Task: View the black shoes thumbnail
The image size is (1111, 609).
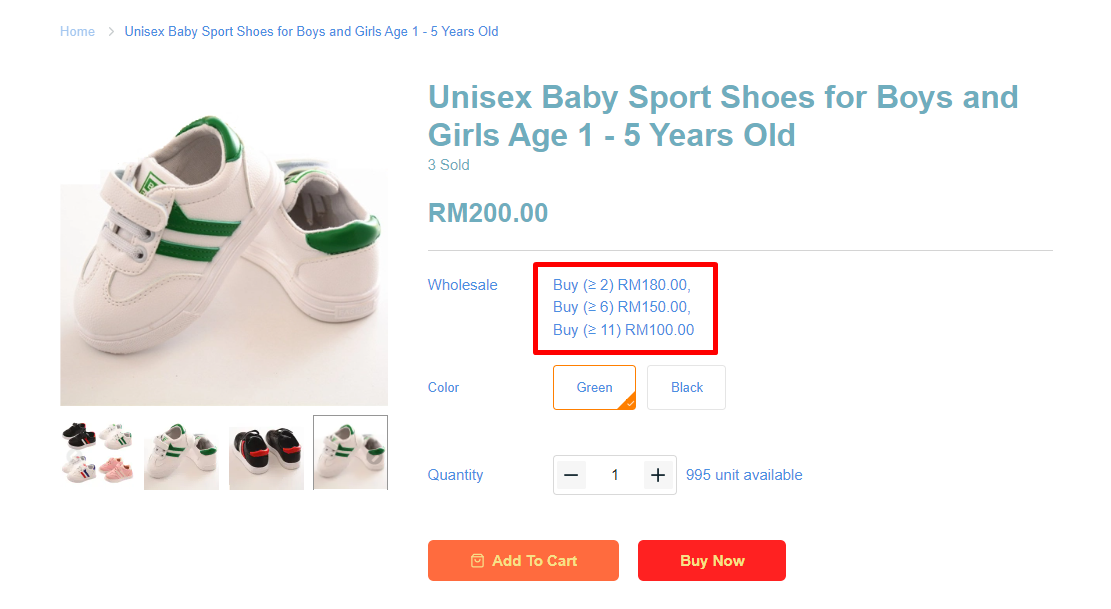Action: tap(266, 453)
